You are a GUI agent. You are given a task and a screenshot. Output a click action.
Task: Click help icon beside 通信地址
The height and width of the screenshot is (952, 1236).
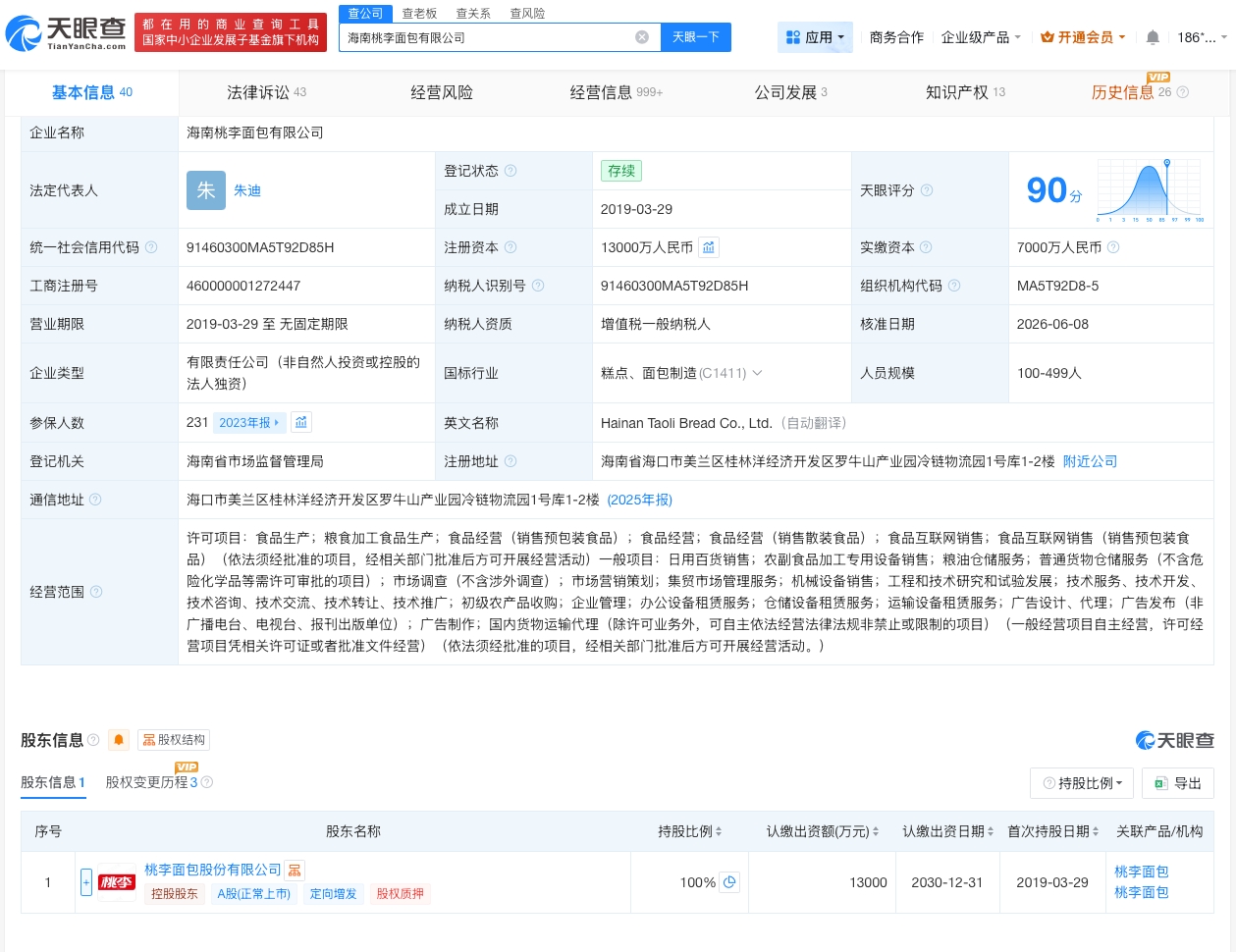[95, 500]
